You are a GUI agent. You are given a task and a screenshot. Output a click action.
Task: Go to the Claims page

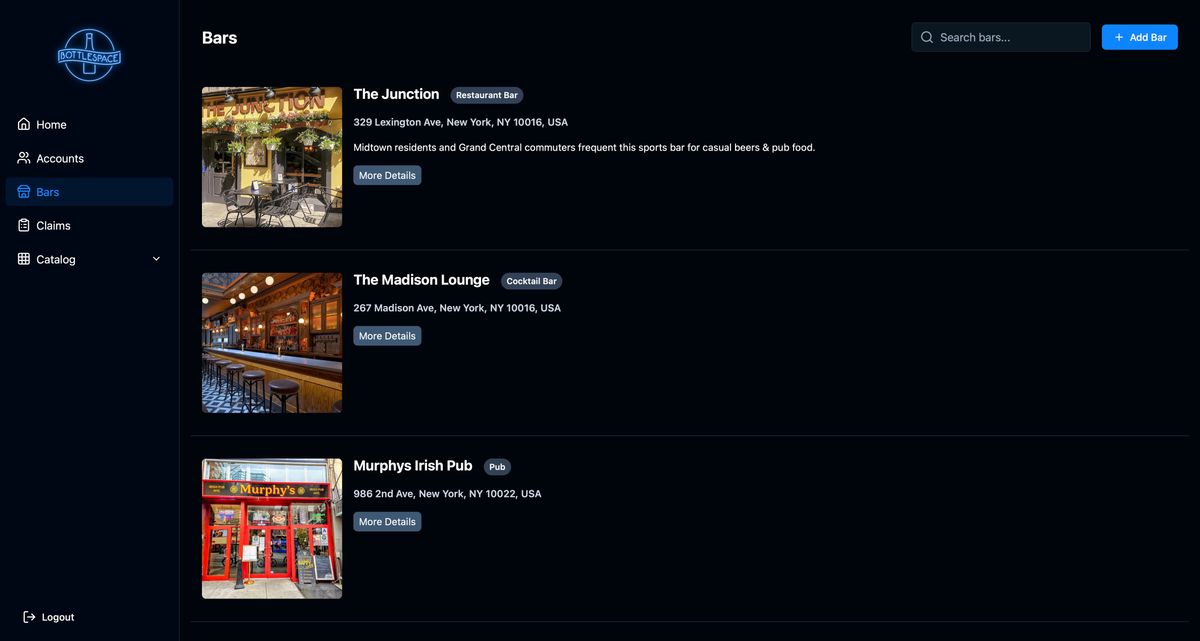coord(53,226)
